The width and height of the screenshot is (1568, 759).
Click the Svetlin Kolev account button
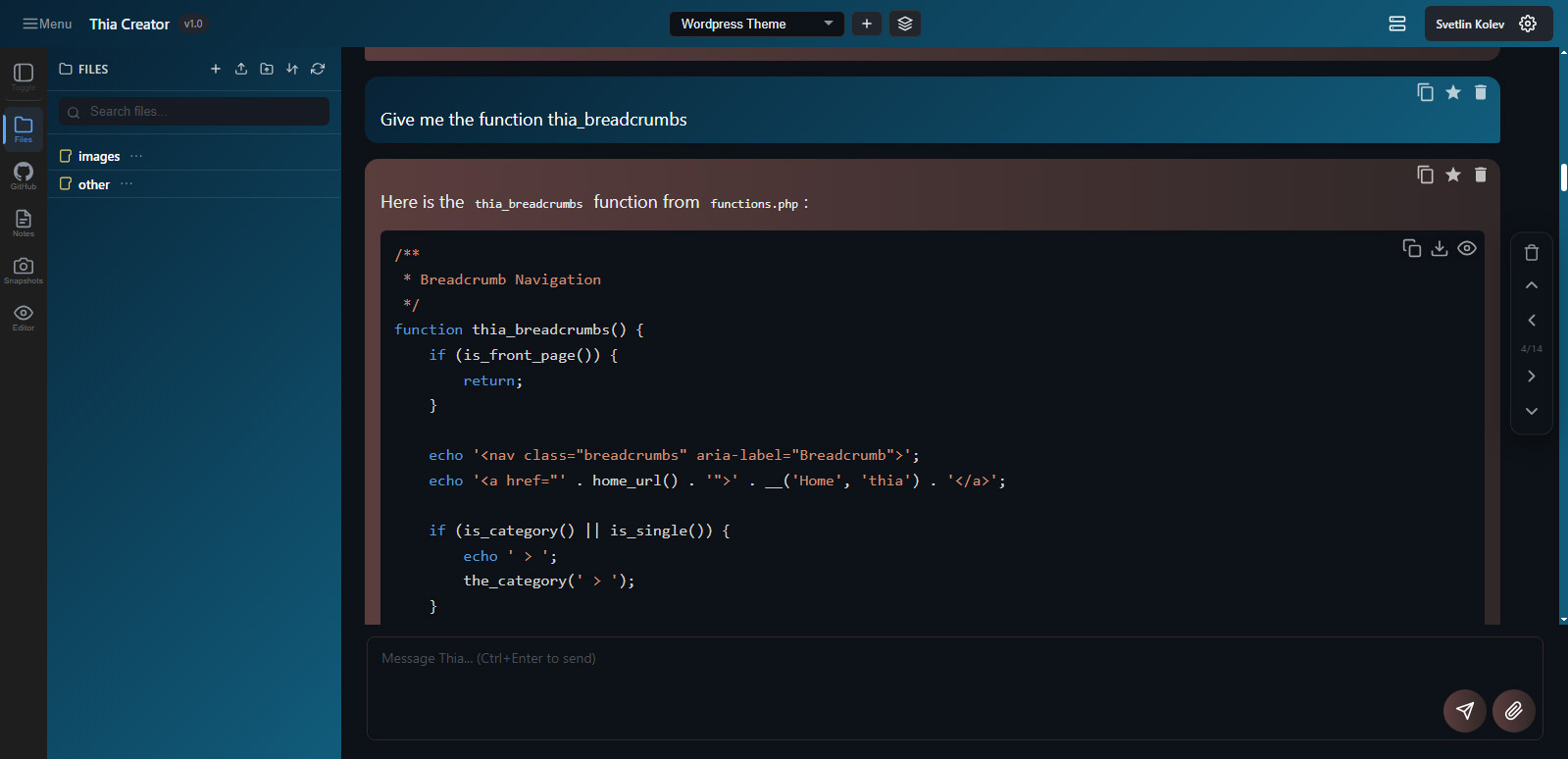click(x=1488, y=24)
